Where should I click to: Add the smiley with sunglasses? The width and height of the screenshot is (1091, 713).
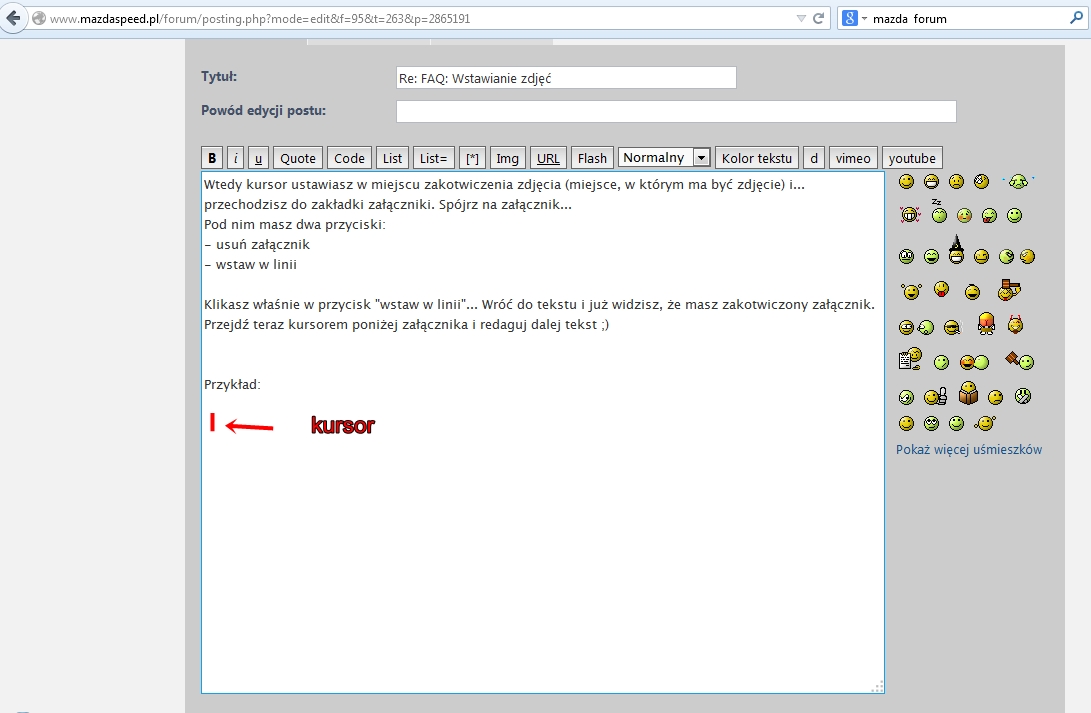pyautogui.click(x=951, y=327)
